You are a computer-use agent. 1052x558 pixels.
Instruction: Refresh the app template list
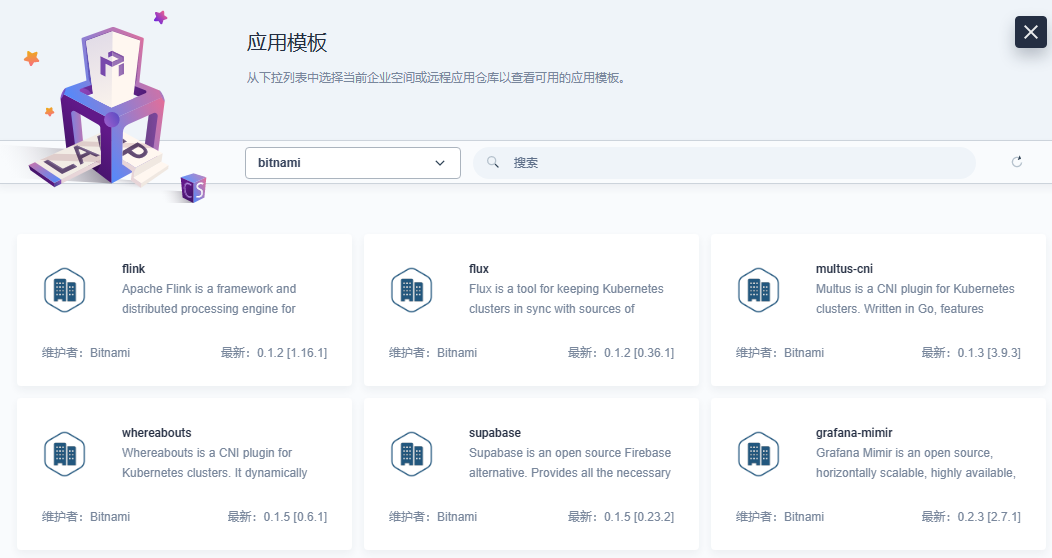1017,162
